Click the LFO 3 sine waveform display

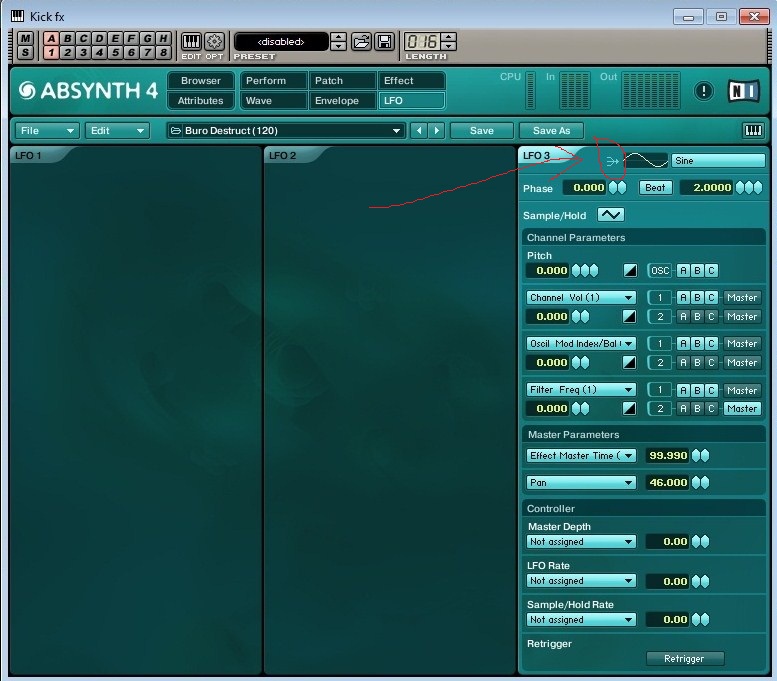[646, 161]
